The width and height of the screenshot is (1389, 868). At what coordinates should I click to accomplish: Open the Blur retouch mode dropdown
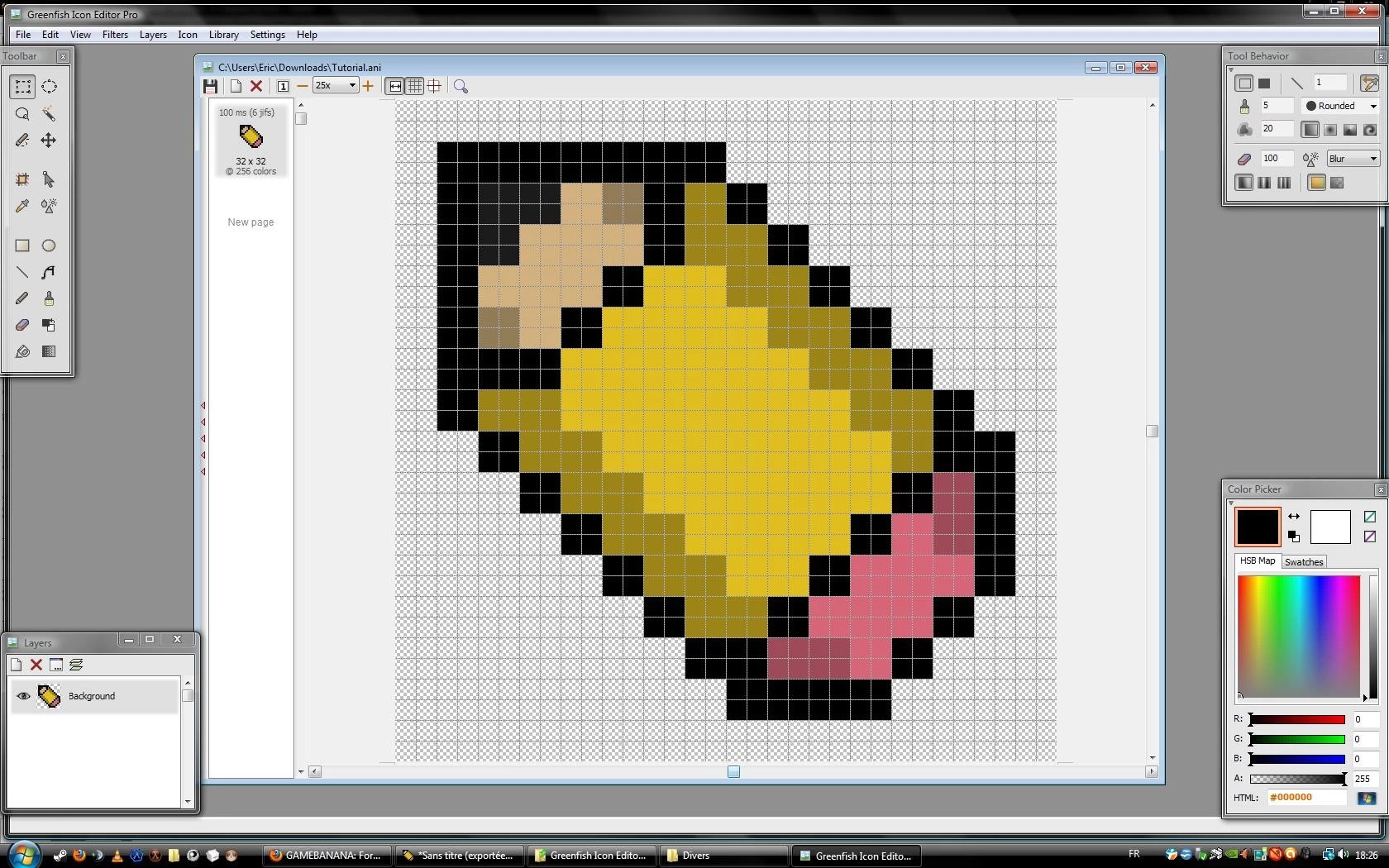(x=1373, y=159)
